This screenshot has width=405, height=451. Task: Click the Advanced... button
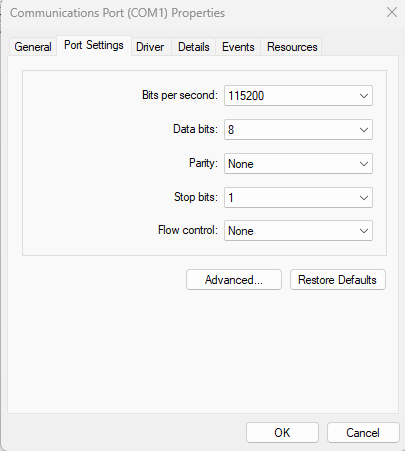tap(234, 280)
